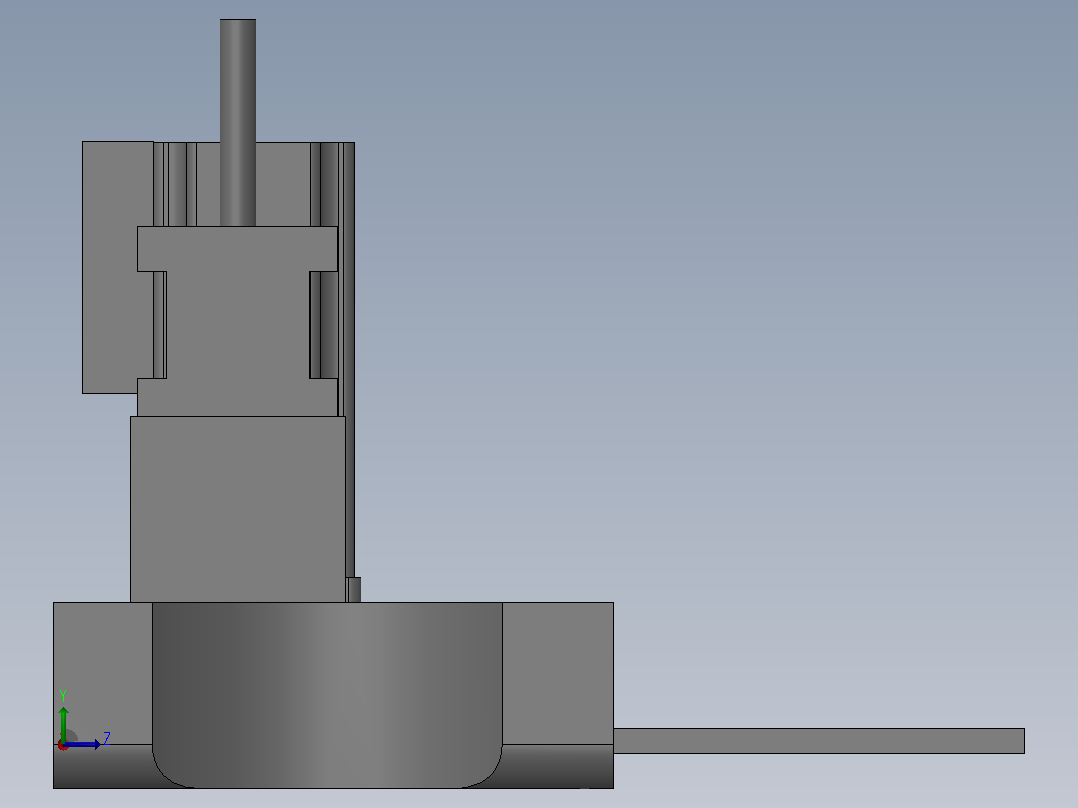Image resolution: width=1078 pixels, height=808 pixels.
Task: Click the Y axis label text
Action: coord(63,696)
